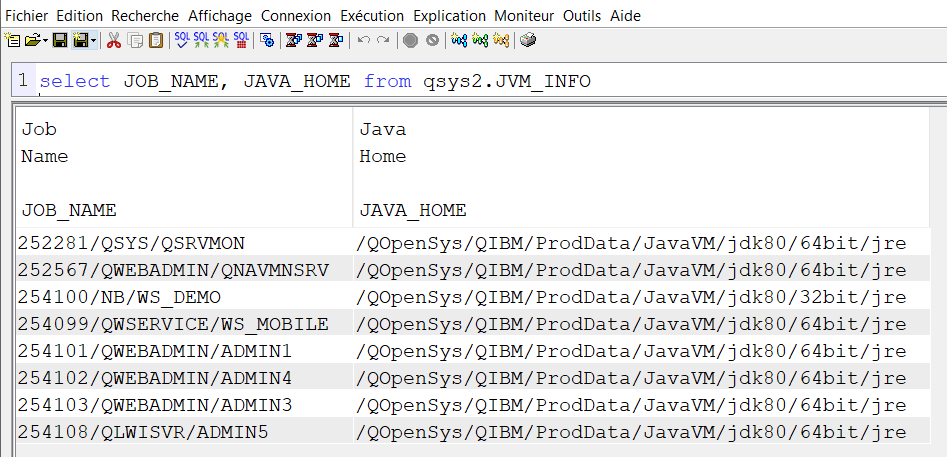Select cell 254101/QWEBADMIN/ADMIN1
947x457 pixels.
point(185,351)
